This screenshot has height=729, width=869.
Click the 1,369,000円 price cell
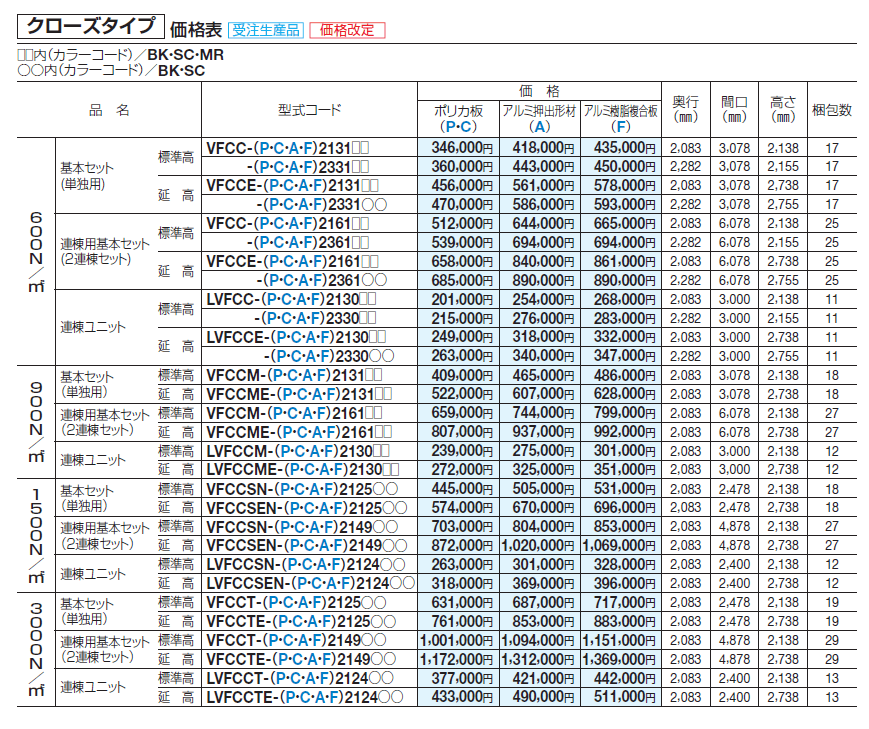[621, 659]
